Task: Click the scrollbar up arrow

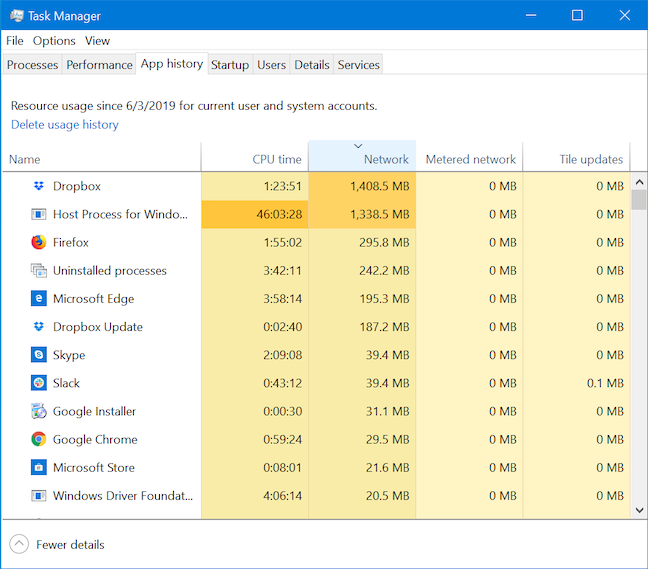Action: tap(639, 182)
